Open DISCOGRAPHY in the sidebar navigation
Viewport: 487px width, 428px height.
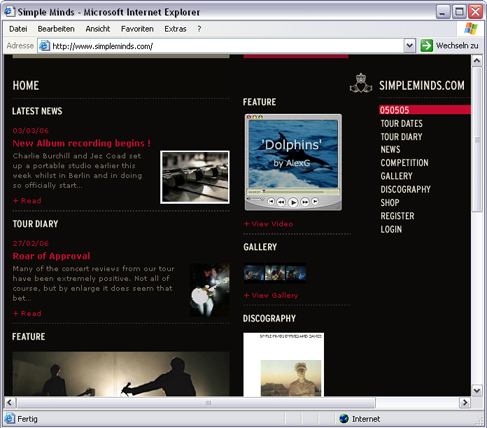click(x=406, y=189)
